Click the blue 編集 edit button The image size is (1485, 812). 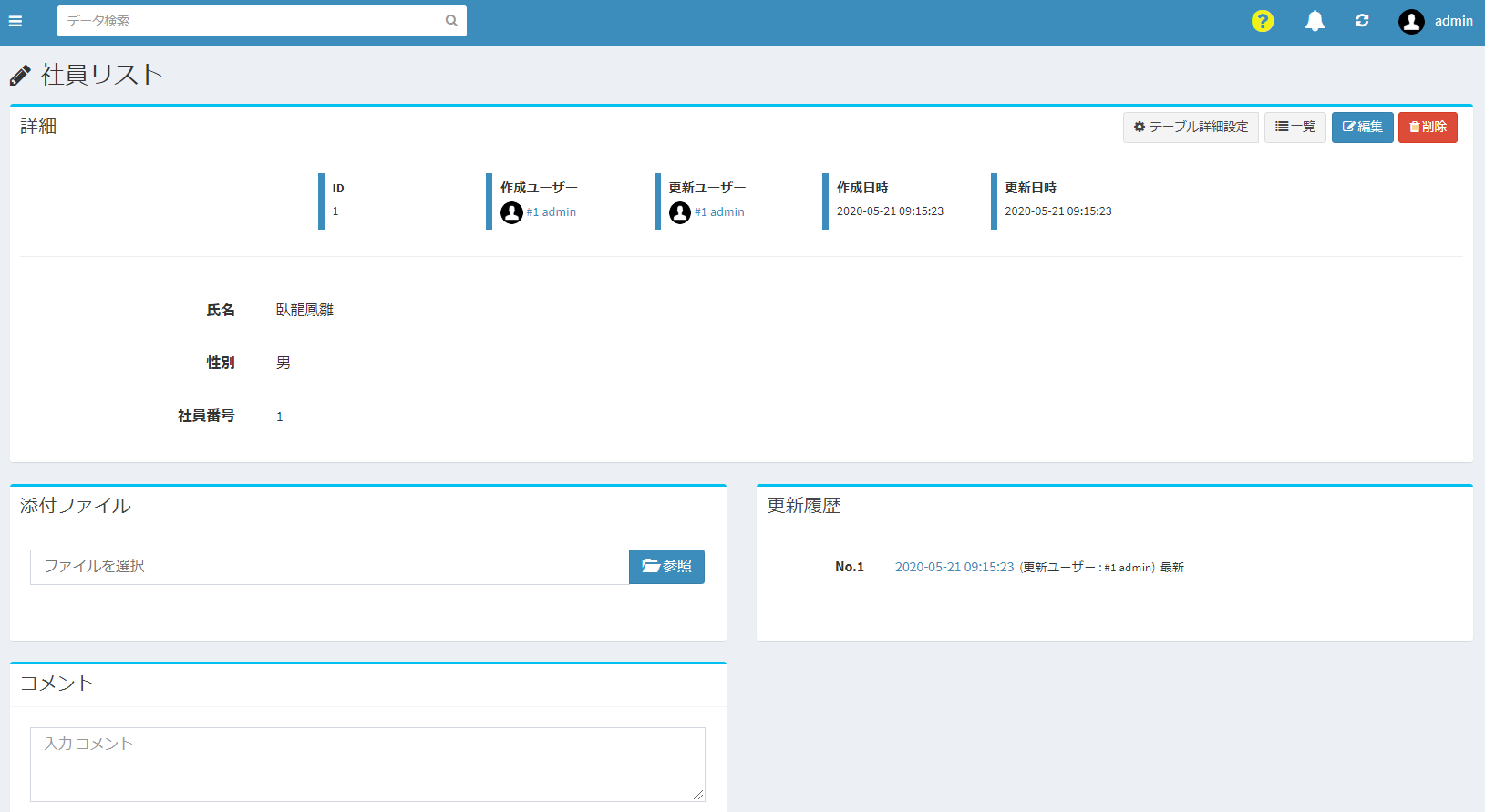coord(1363,127)
